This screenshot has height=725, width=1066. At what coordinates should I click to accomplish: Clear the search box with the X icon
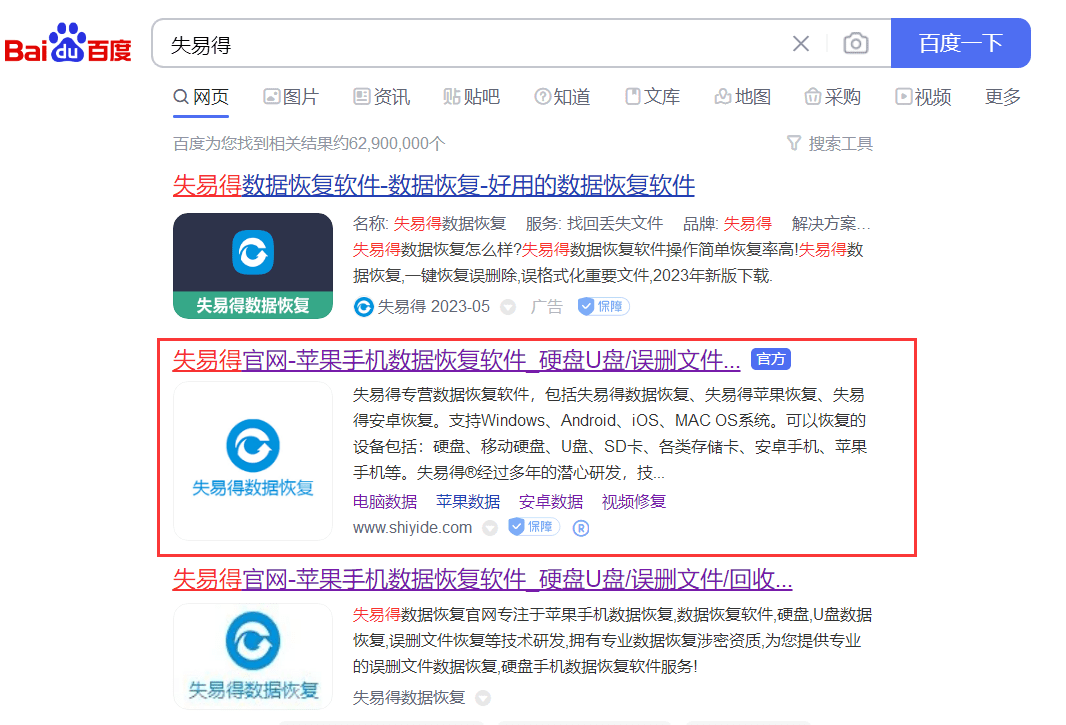coord(801,44)
